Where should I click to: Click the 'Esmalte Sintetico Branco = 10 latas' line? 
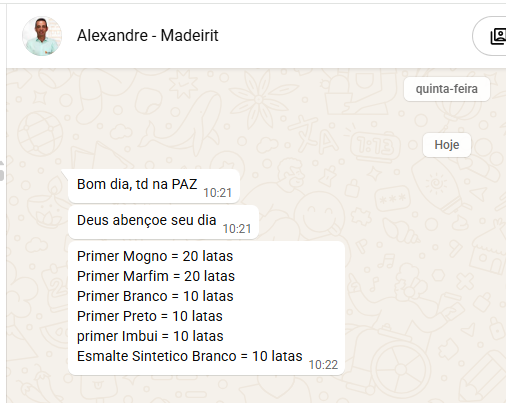point(190,356)
